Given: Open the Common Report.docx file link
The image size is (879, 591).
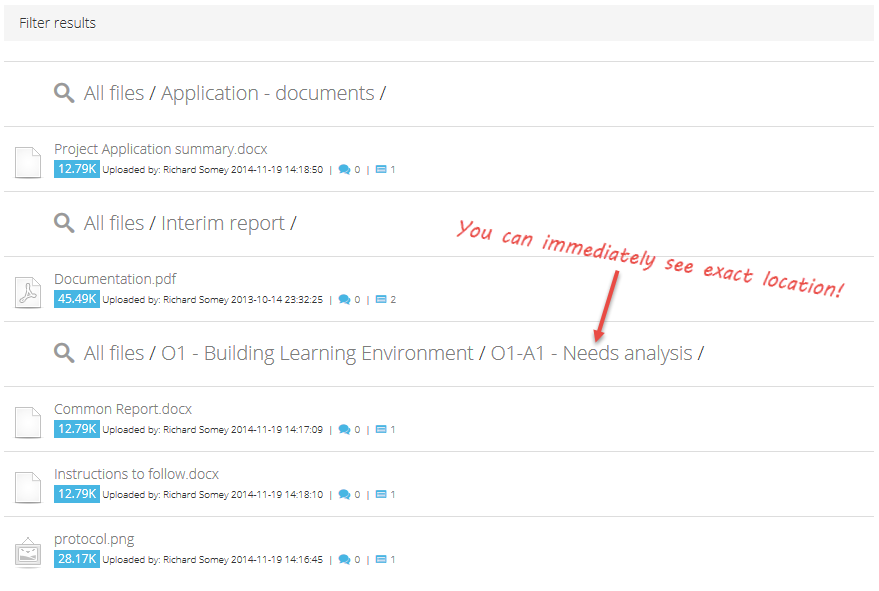Looking at the screenshot, I should (x=123, y=409).
